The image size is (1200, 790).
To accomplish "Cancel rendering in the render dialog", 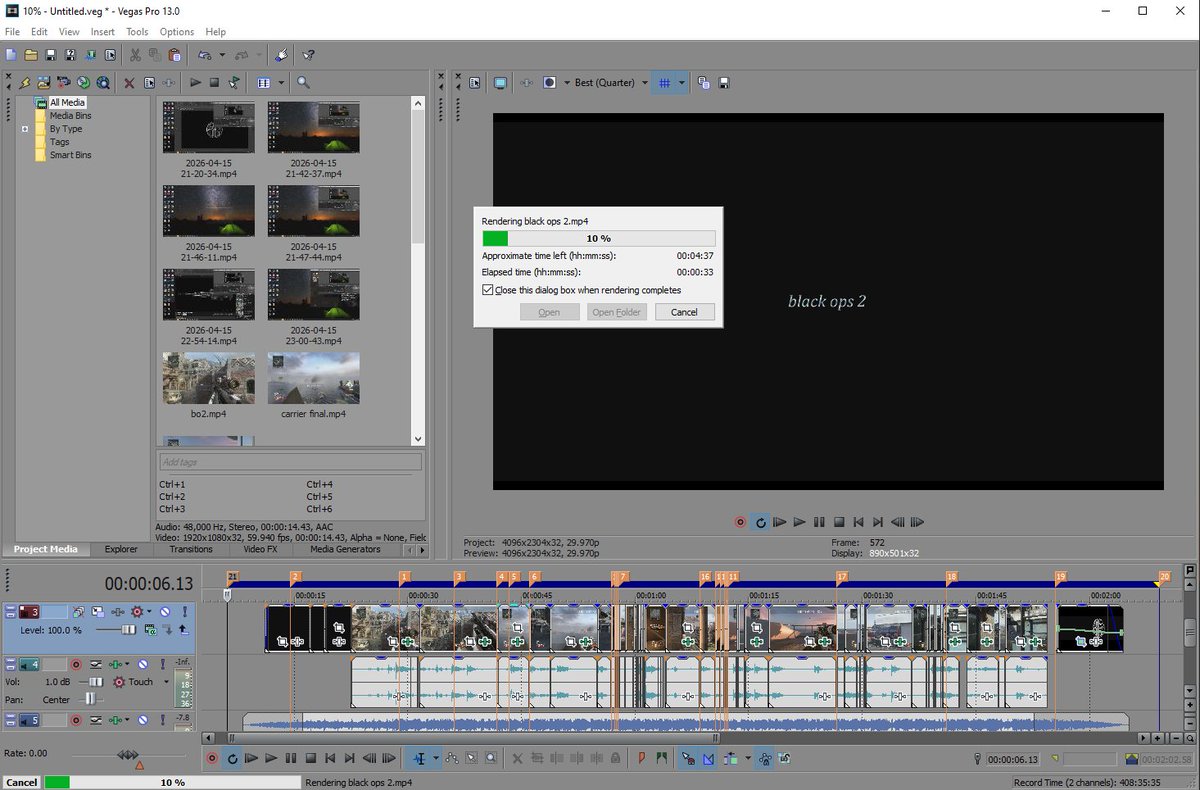I will pos(684,312).
